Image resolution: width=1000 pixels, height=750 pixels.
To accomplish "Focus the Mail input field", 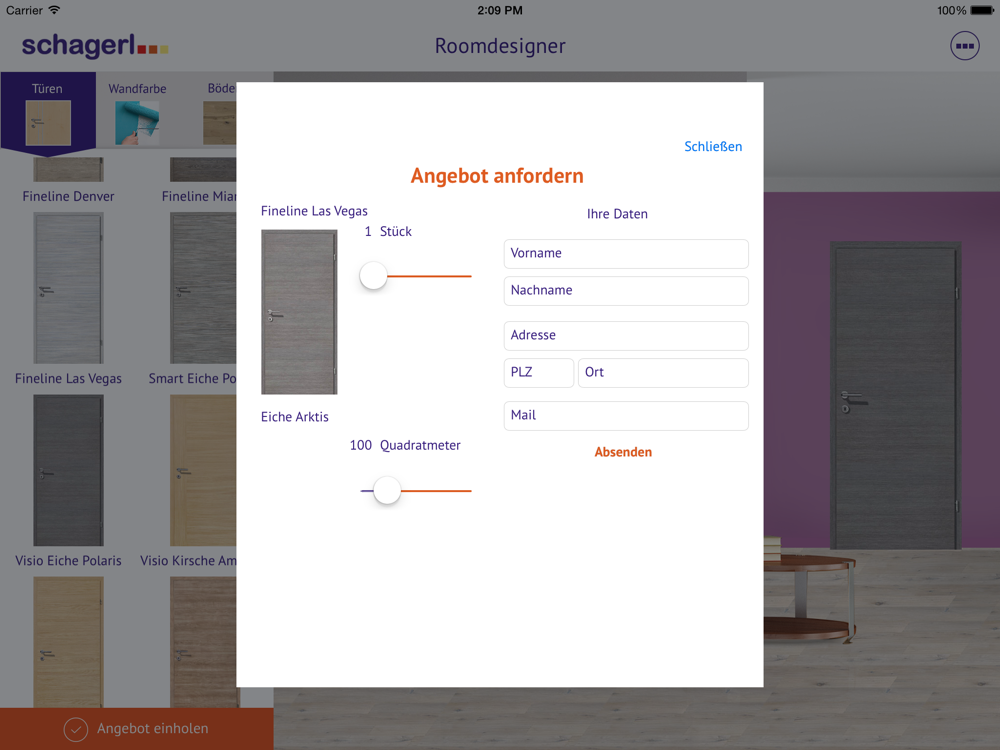I will pos(626,415).
